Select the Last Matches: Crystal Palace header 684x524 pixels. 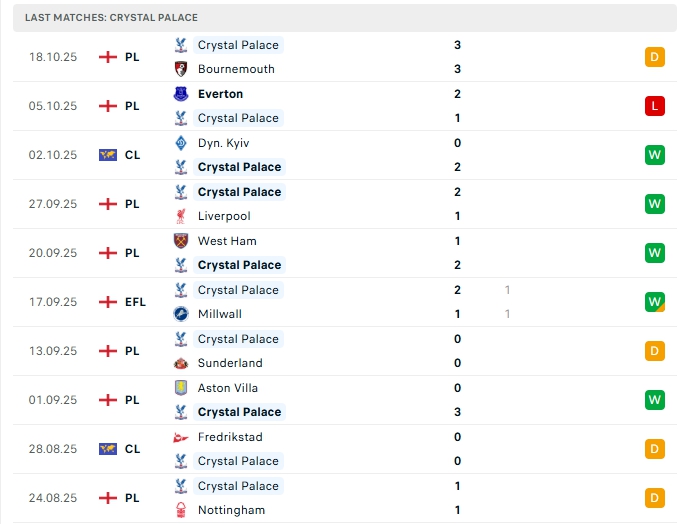pos(111,17)
